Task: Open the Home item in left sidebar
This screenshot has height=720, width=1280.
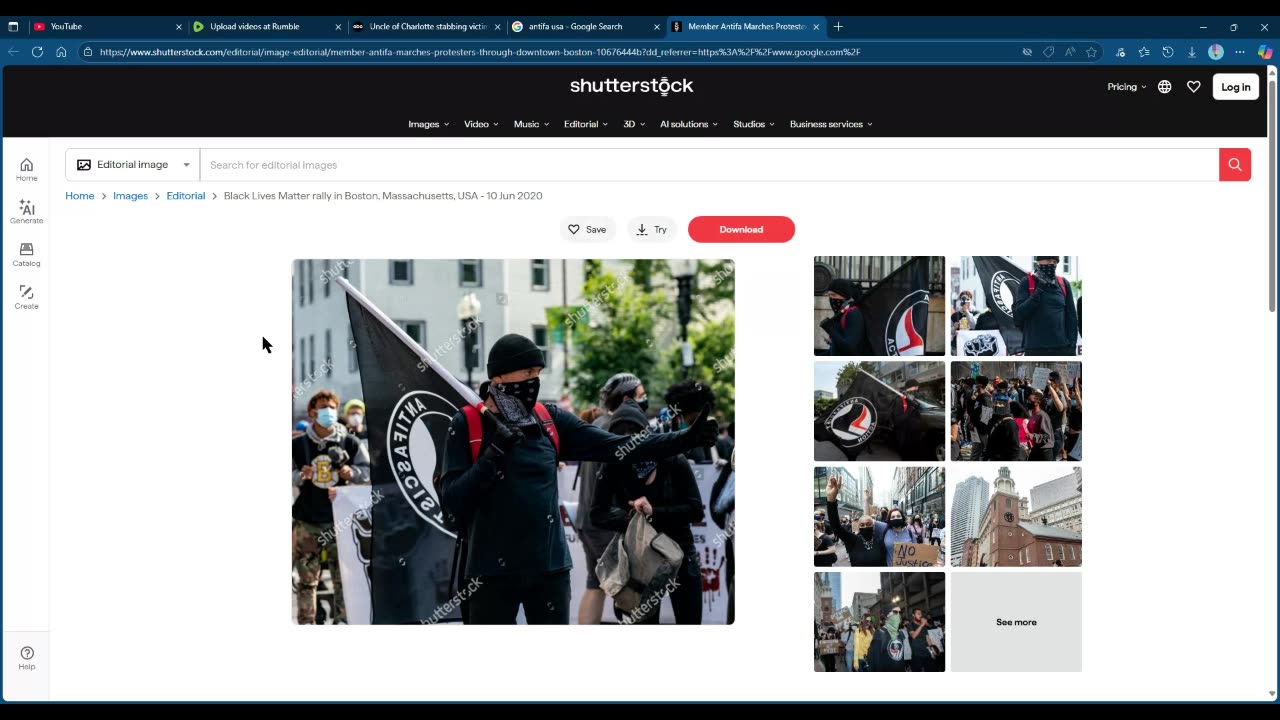Action: click(26, 170)
